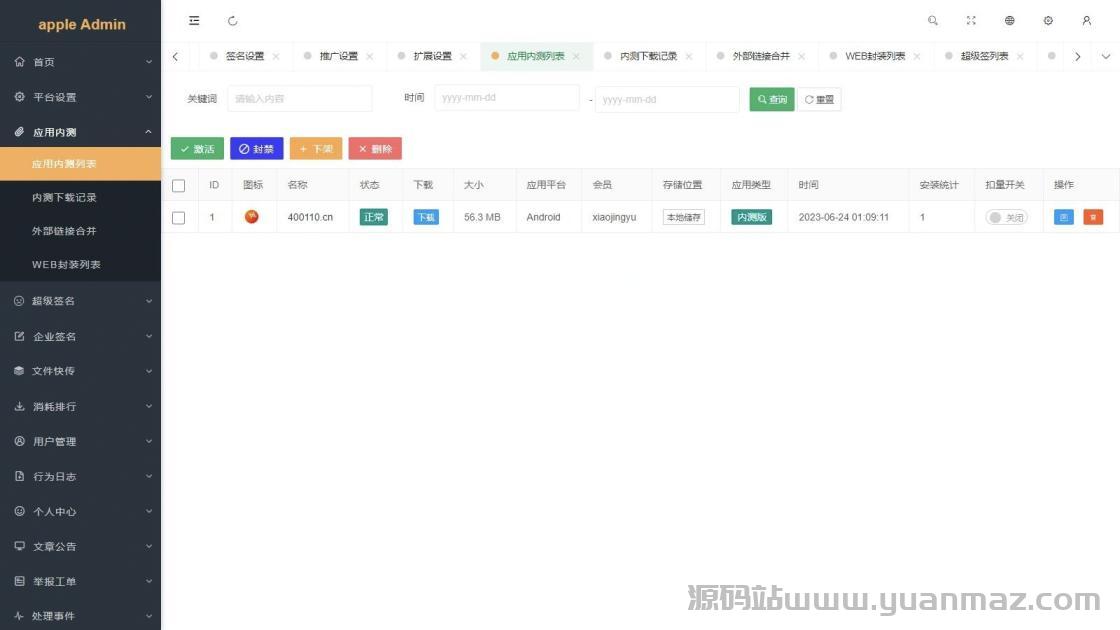Expand the 文件快传 sidebar menu

coord(80,371)
